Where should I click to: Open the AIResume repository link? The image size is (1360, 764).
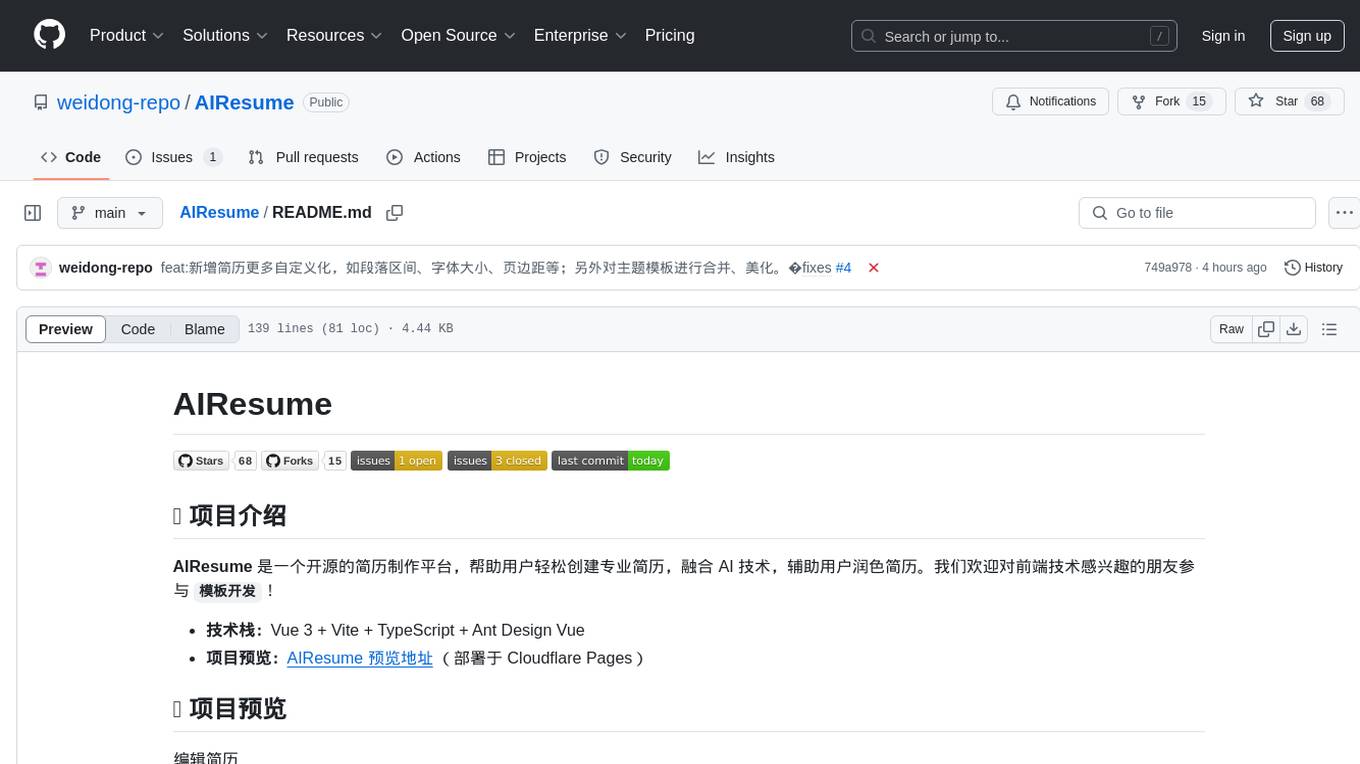(244, 102)
